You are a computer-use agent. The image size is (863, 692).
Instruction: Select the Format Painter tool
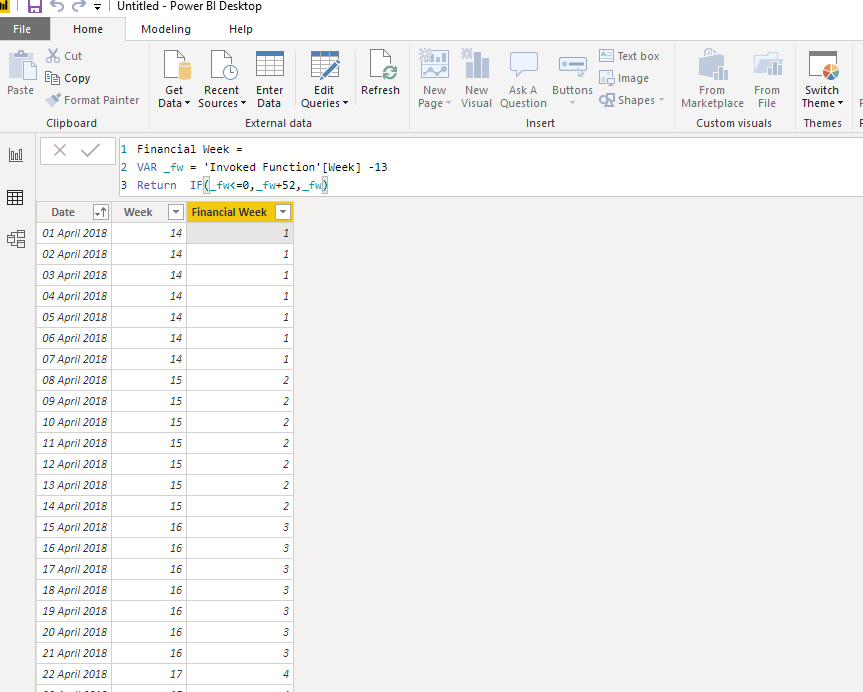(92, 100)
